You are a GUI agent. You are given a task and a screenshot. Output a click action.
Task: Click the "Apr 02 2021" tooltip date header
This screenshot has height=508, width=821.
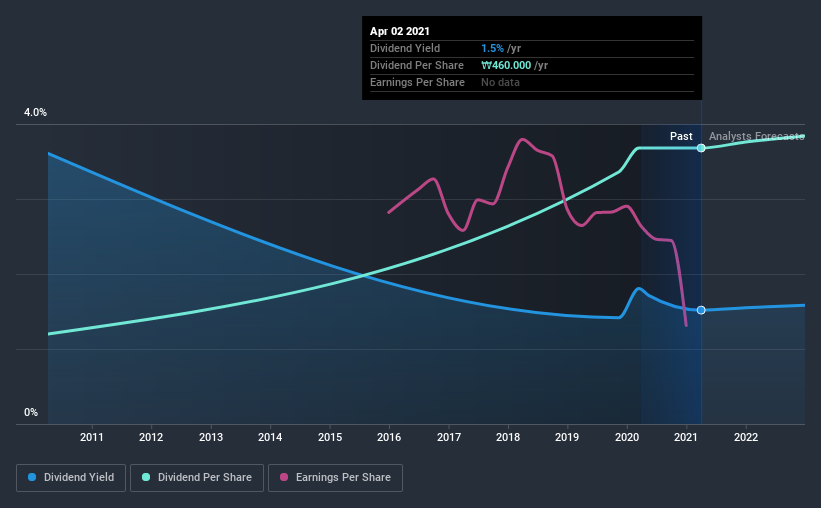click(x=400, y=32)
